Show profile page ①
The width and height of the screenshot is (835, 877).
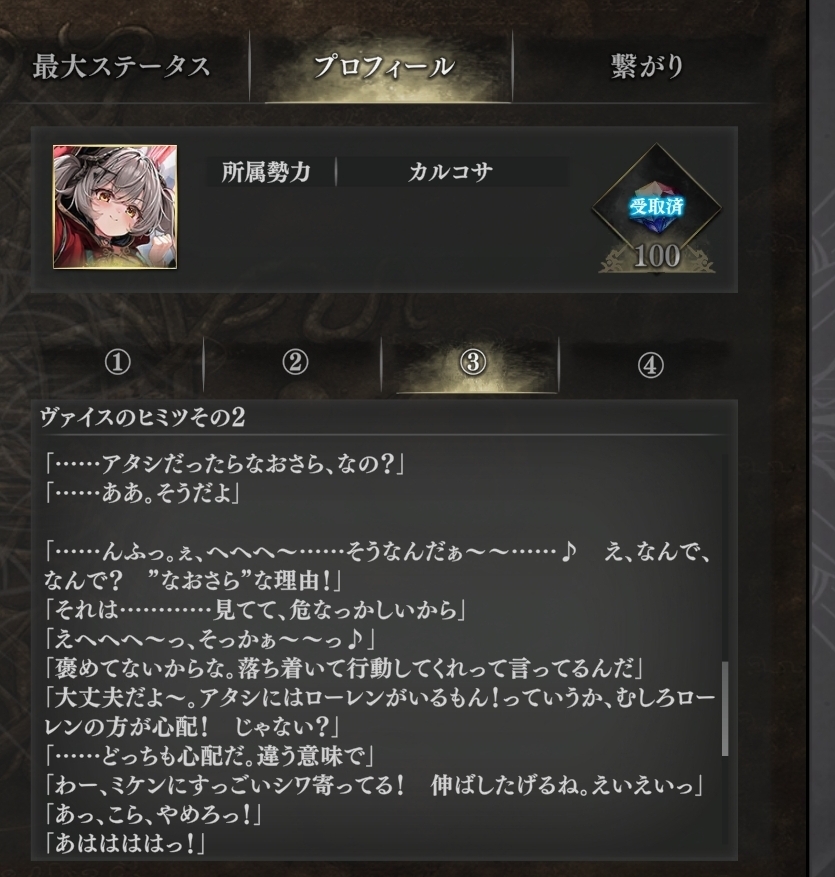[x=117, y=364]
